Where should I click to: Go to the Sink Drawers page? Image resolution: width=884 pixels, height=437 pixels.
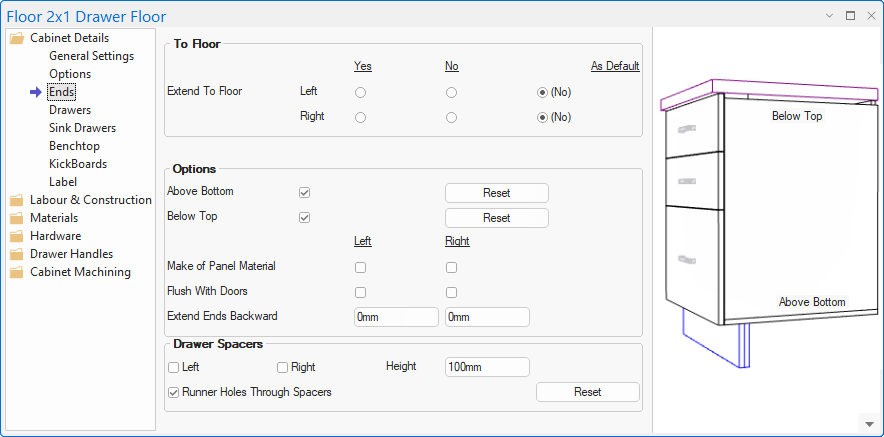pyautogui.click(x=82, y=128)
